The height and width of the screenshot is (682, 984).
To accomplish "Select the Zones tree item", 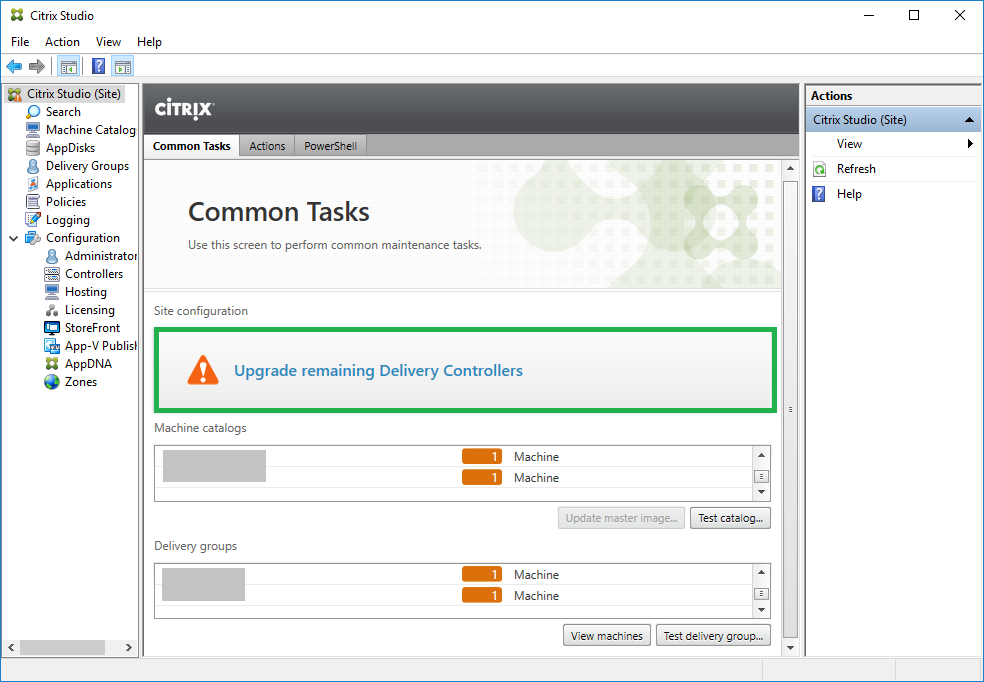I will tap(80, 382).
